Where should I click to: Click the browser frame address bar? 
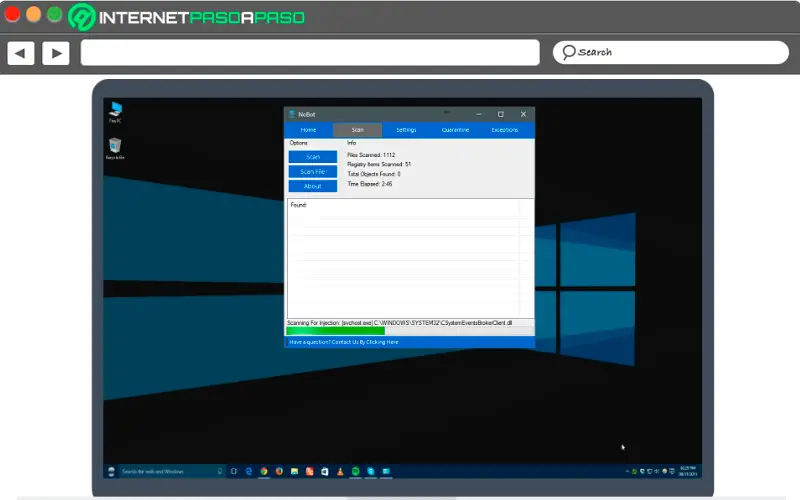point(310,53)
